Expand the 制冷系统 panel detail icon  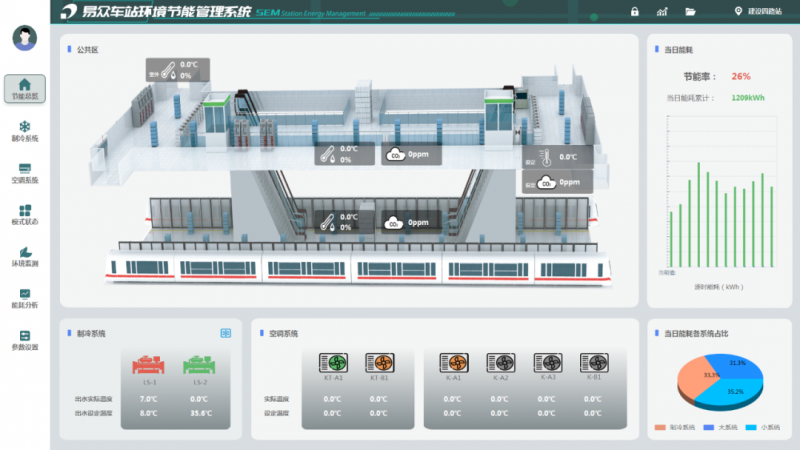coord(226,333)
